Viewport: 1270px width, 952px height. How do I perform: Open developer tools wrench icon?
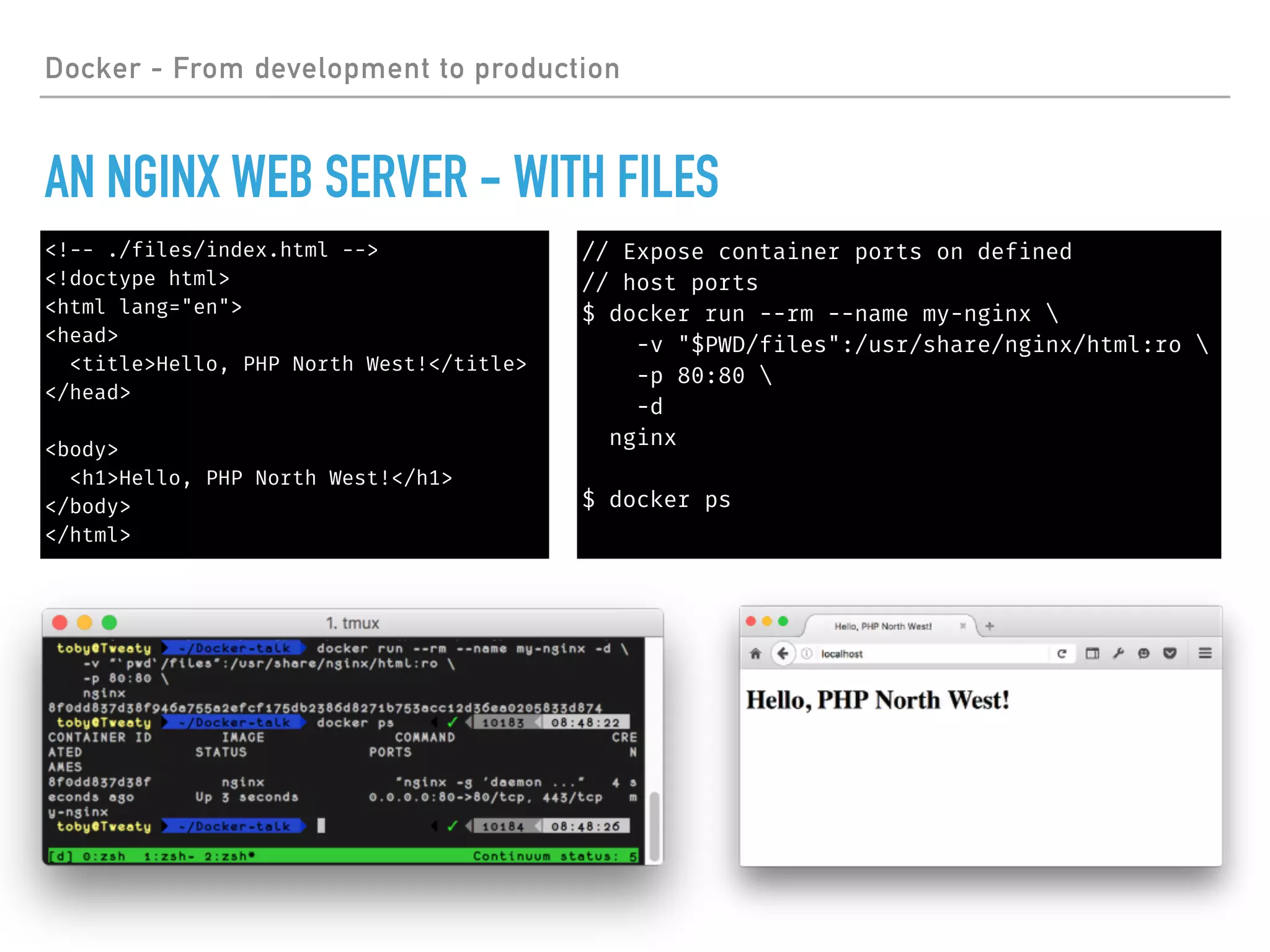click(x=1118, y=653)
